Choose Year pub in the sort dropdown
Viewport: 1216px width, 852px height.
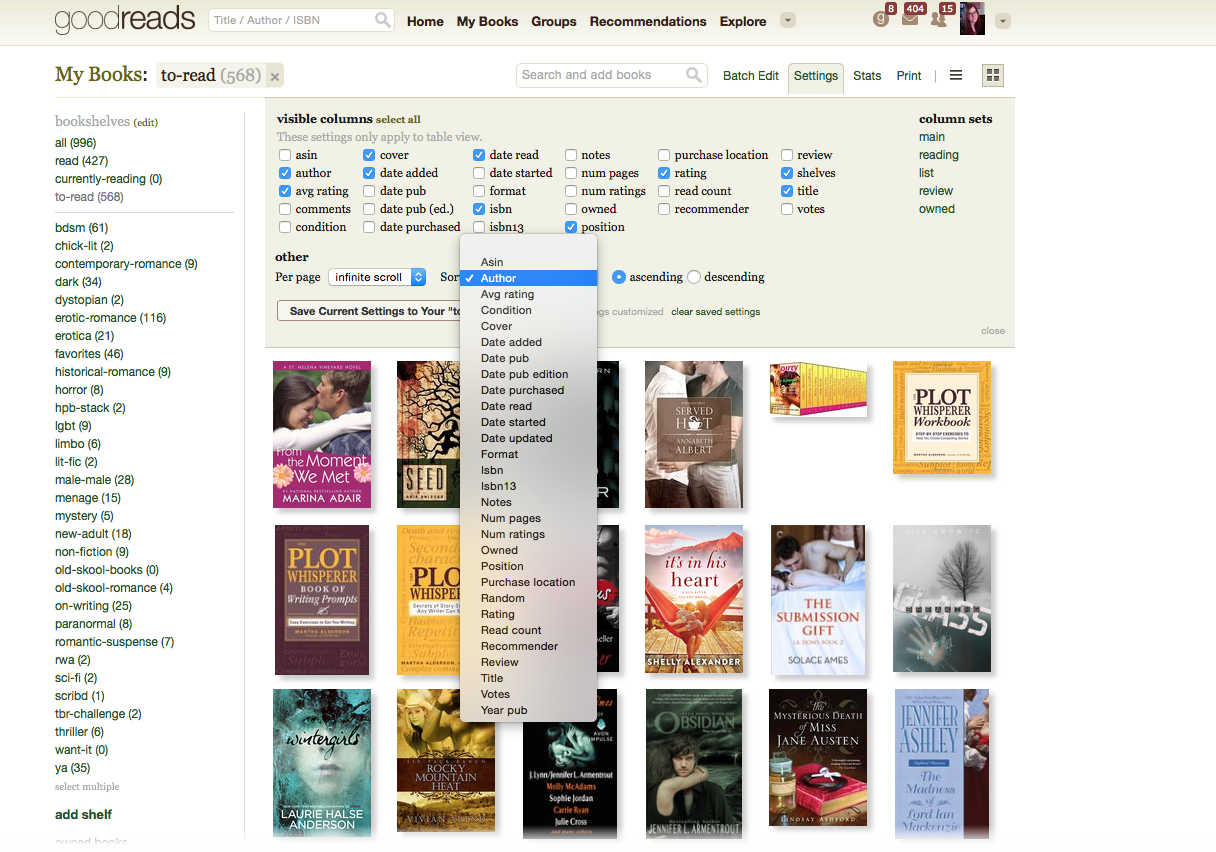[528, 710]
